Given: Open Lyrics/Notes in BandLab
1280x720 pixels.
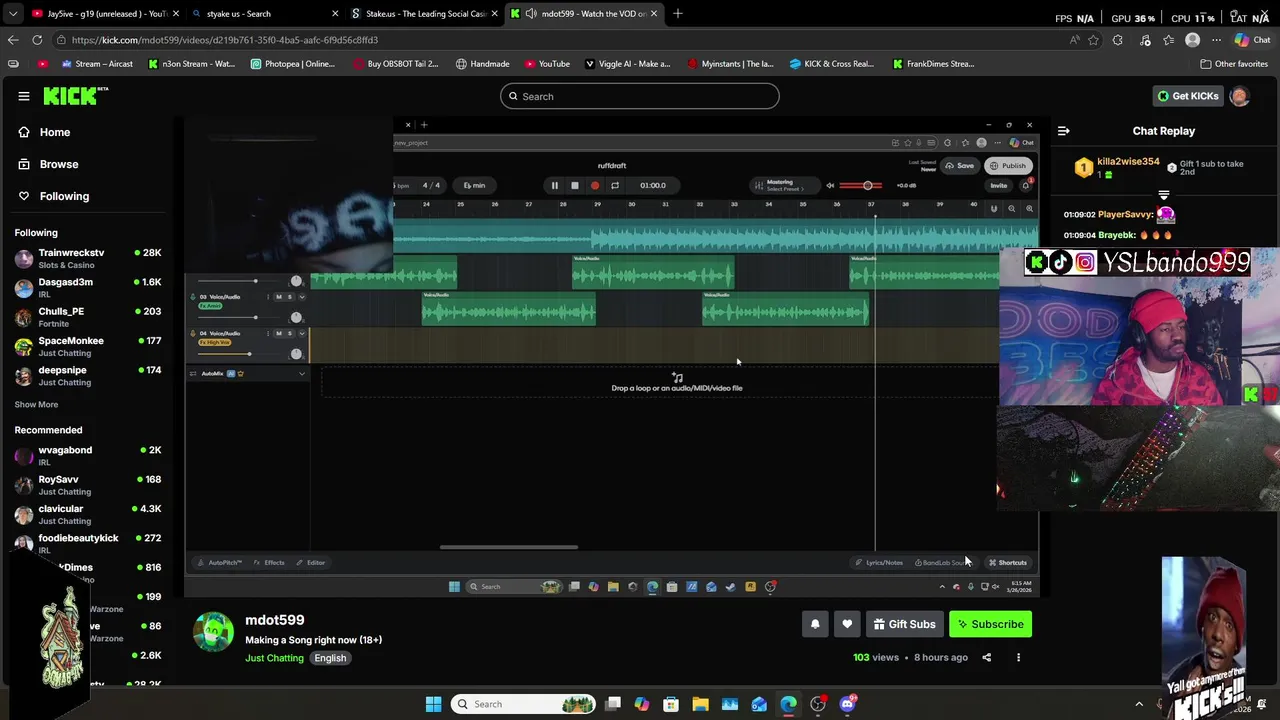Looking at the screenshot, I should 880,562.
